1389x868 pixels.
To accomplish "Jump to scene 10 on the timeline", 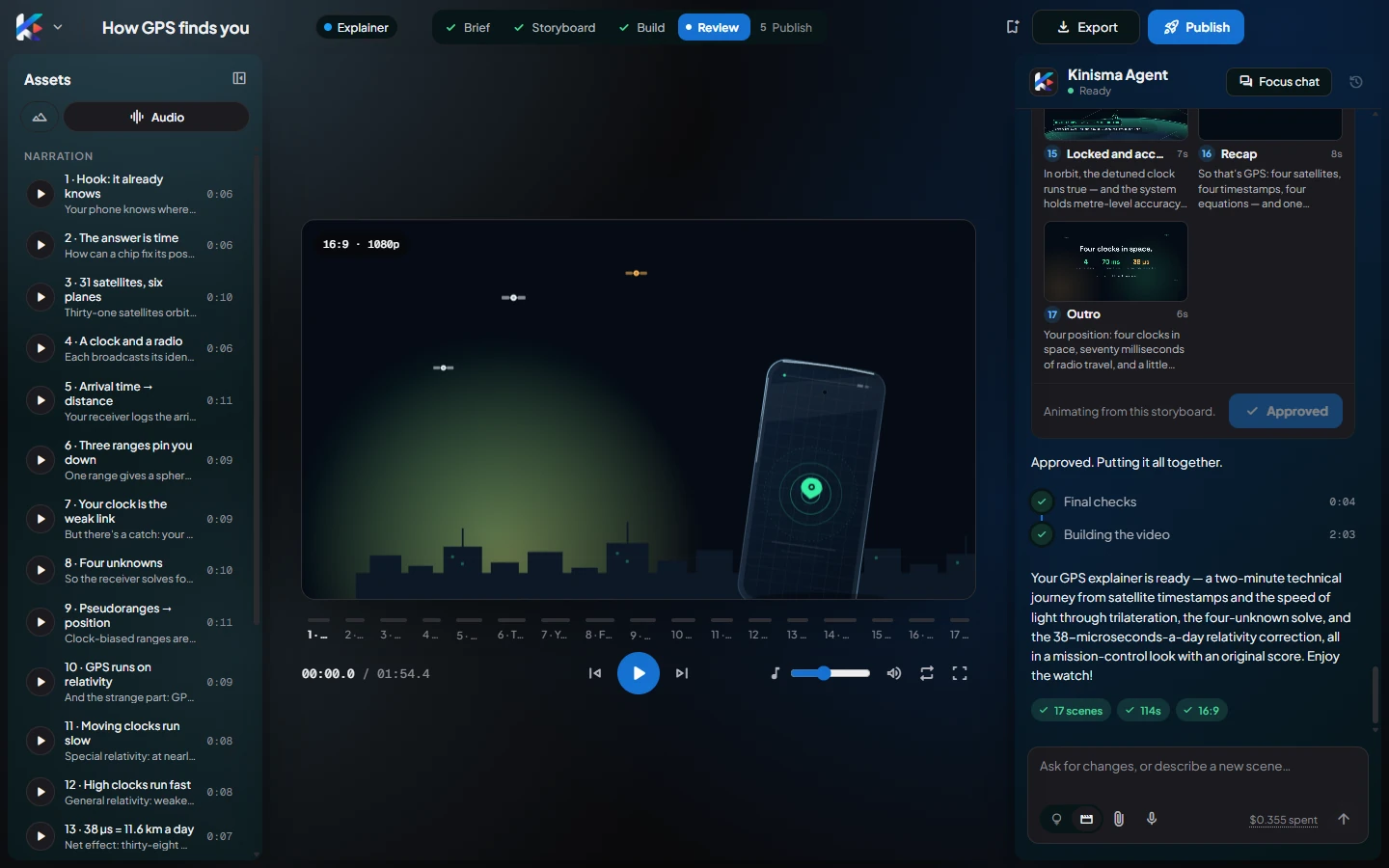I will click(x=682, y=631).
